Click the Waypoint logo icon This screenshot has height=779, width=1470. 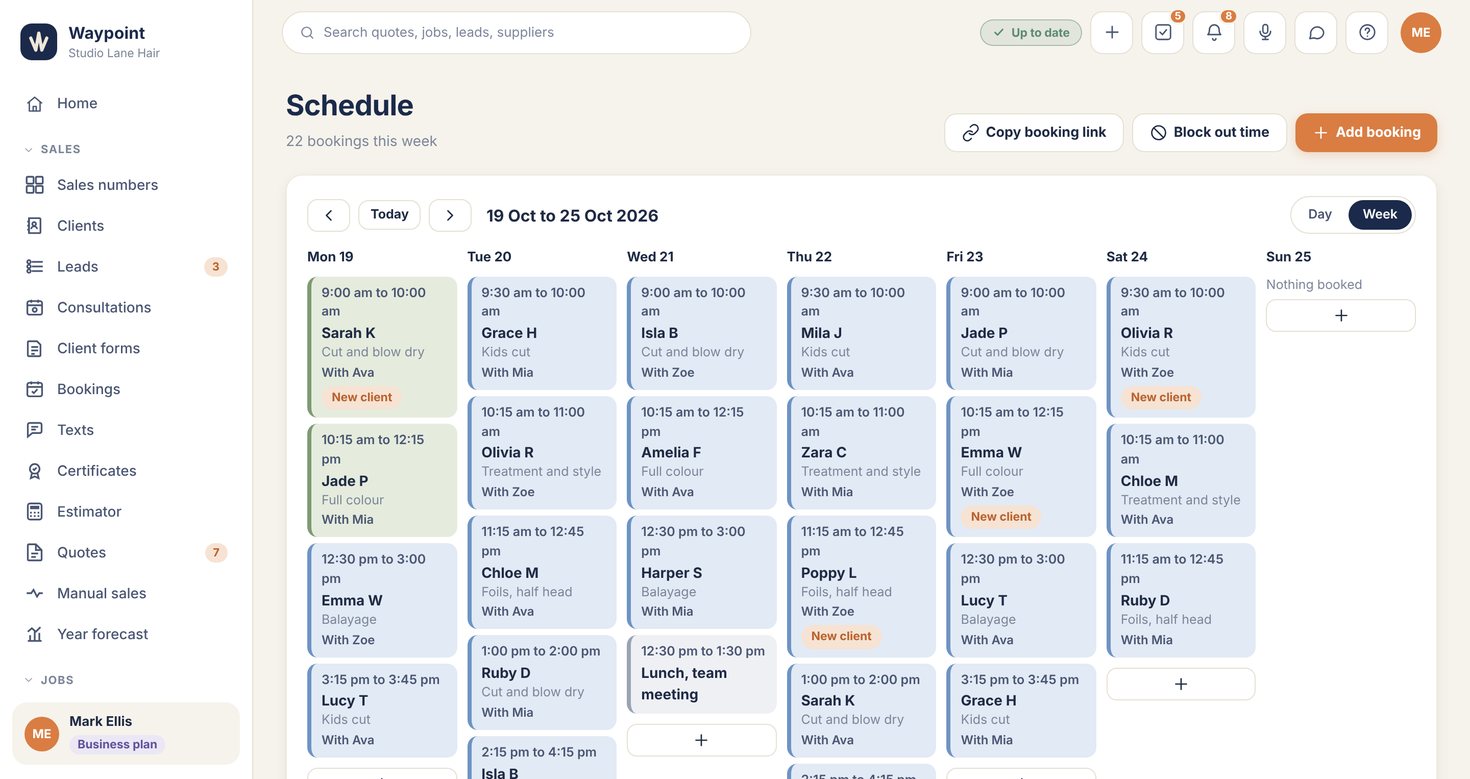[x=39, y=42]
